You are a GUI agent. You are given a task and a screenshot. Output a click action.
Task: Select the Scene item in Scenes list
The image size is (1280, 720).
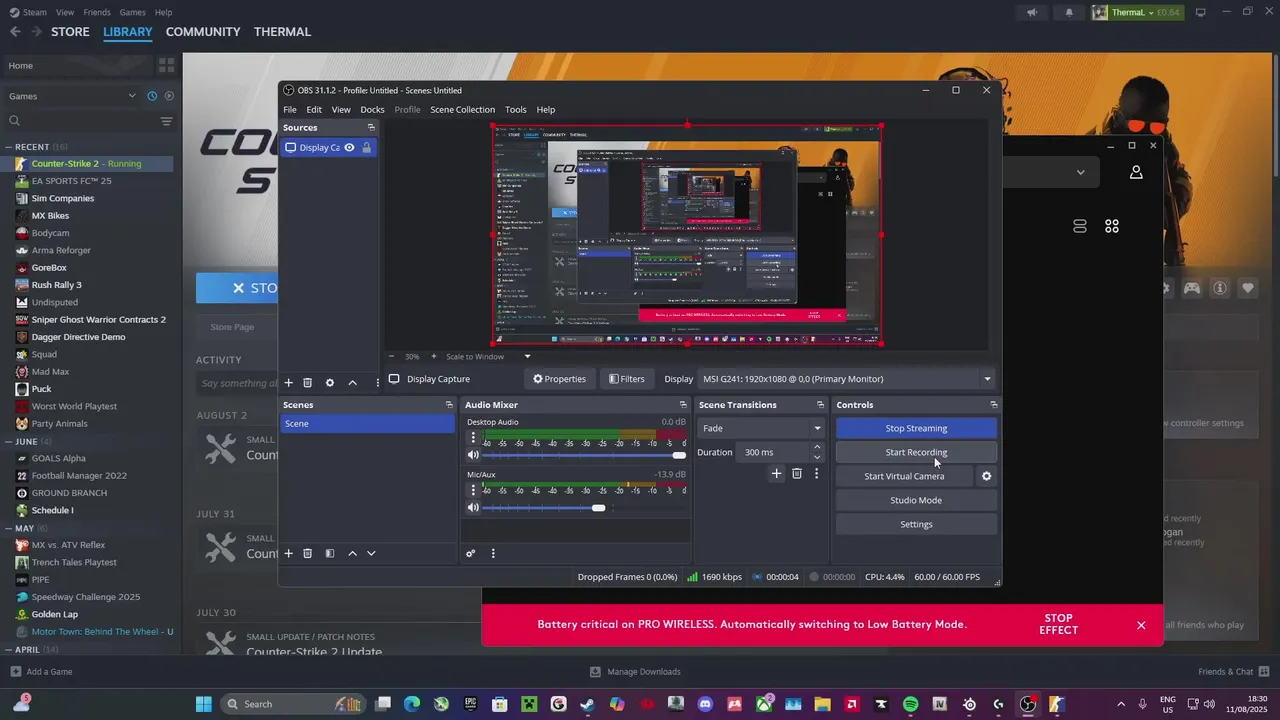(368, 423)
